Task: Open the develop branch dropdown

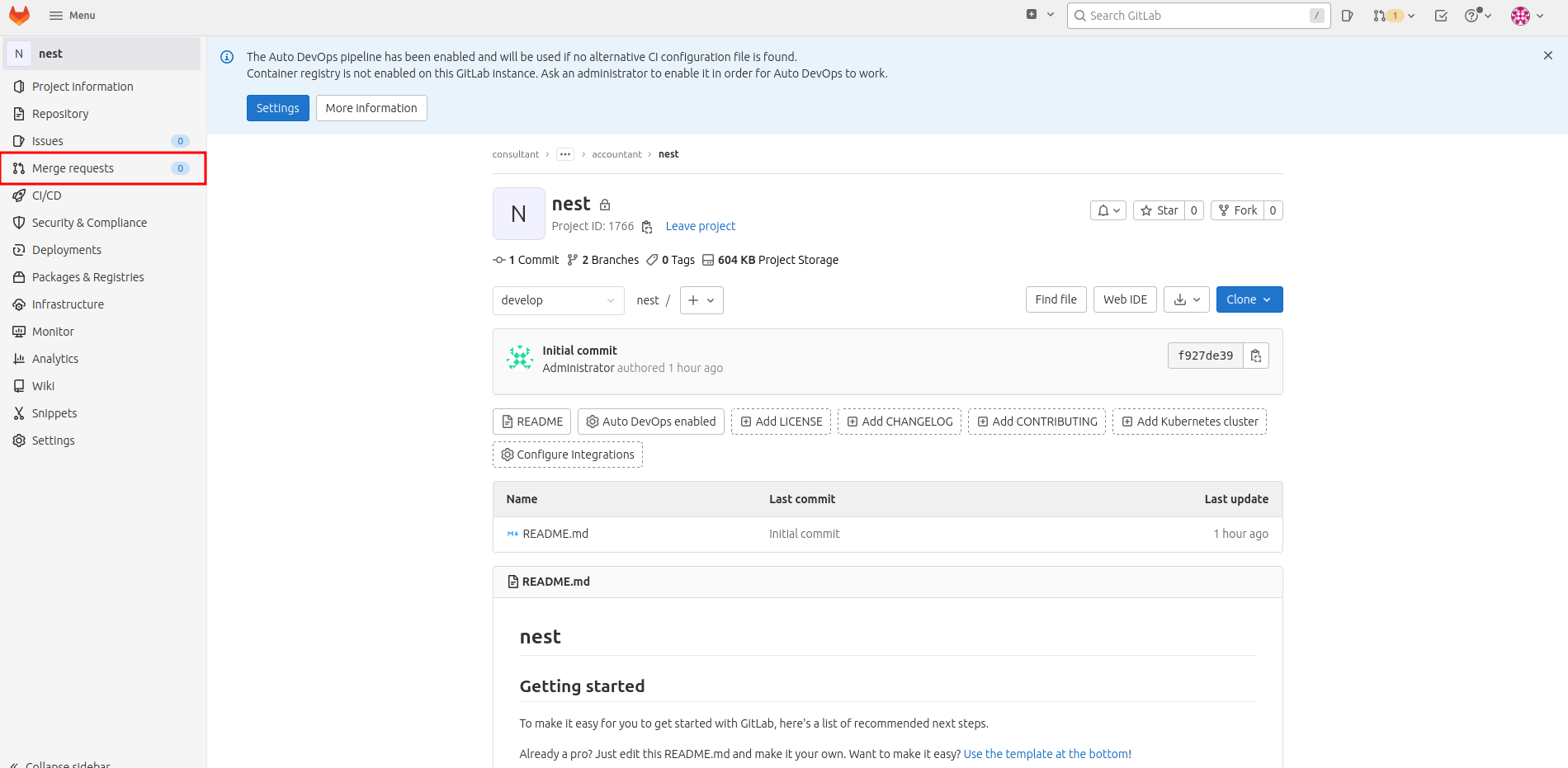Action: click(x=559, y=300)
